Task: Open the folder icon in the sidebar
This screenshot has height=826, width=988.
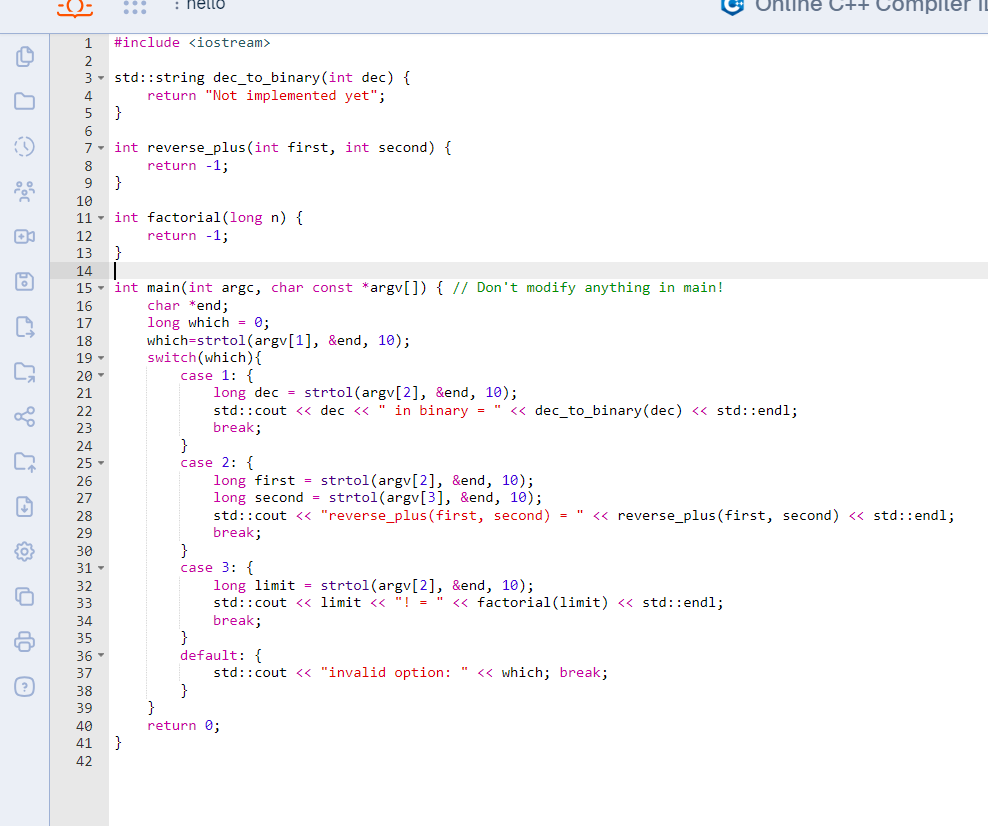Action: (25, 101)
